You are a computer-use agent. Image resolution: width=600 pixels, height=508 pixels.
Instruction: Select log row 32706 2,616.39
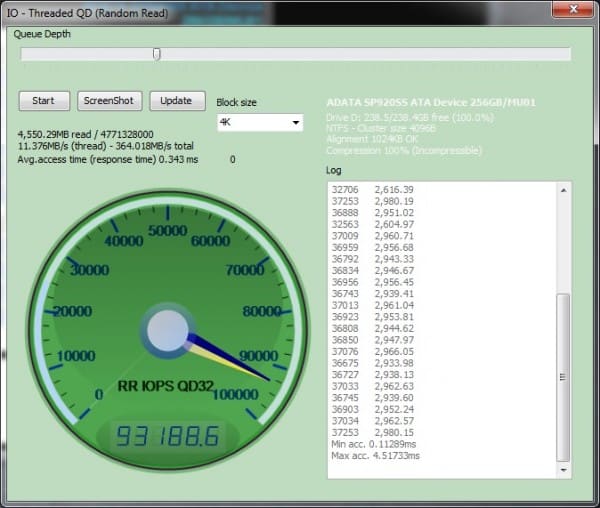[x=372, y=190]
